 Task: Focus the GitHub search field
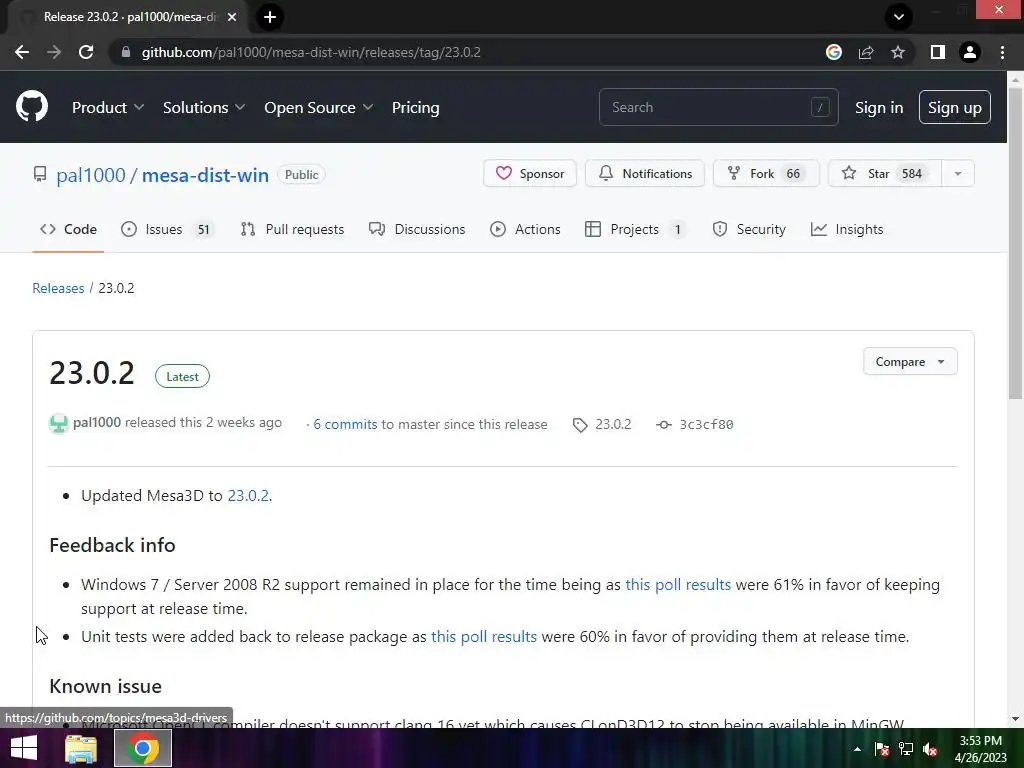click(x=718, y=107)
